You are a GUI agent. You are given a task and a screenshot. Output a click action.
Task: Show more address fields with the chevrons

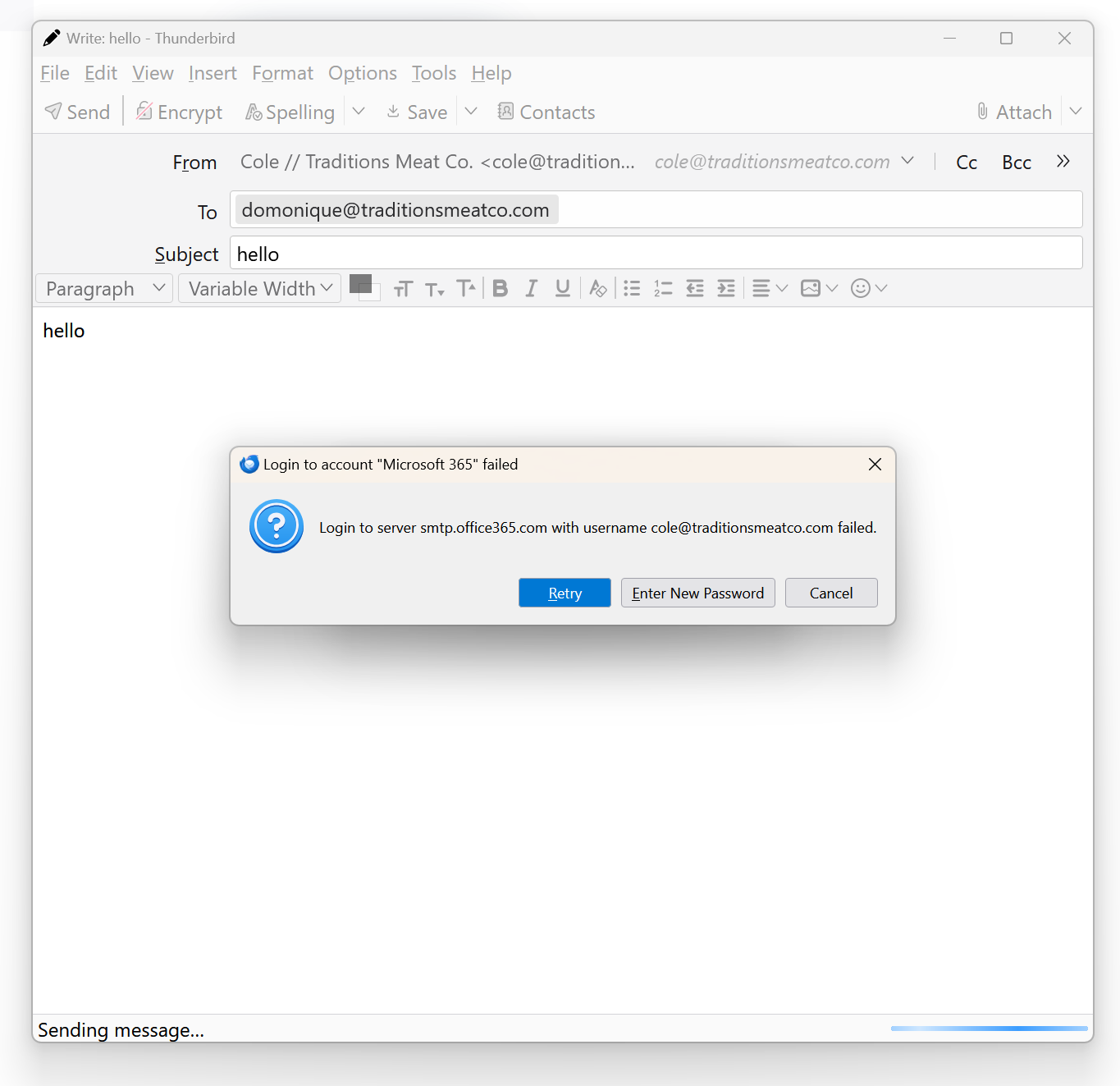click(1063, 161)
